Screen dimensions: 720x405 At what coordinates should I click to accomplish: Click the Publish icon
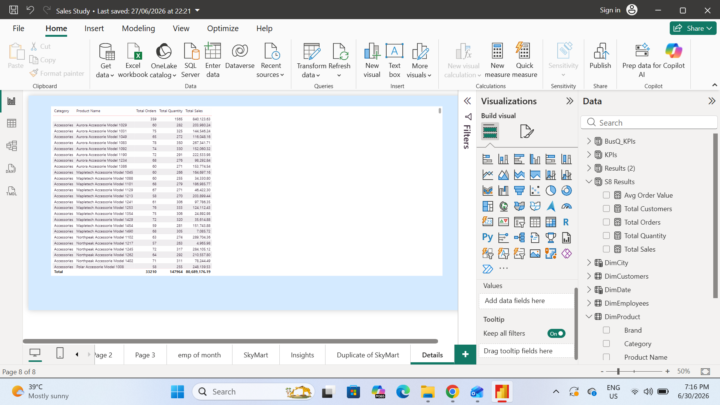[600, 56]
